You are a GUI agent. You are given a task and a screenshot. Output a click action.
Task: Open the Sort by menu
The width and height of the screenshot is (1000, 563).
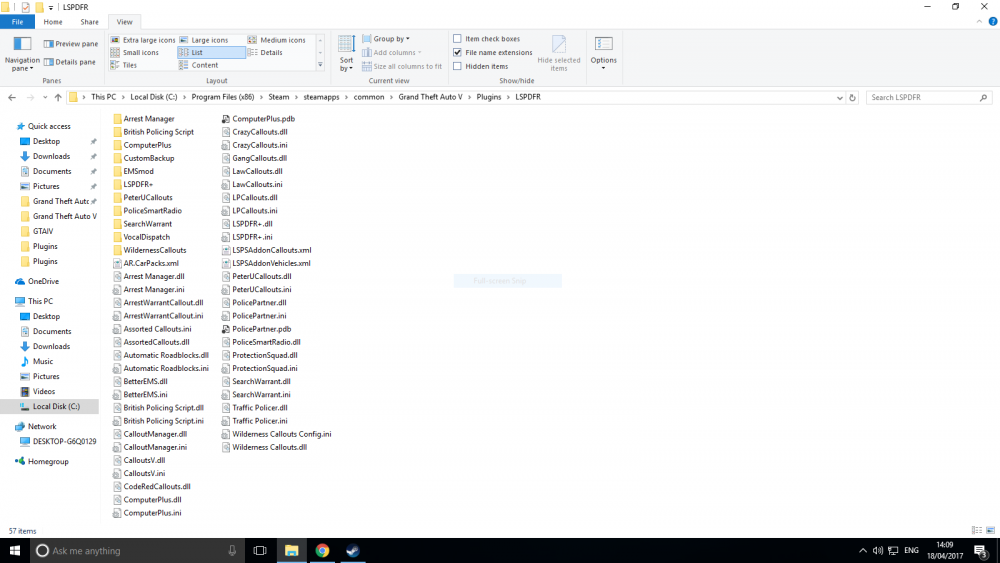tap(346, 54)
